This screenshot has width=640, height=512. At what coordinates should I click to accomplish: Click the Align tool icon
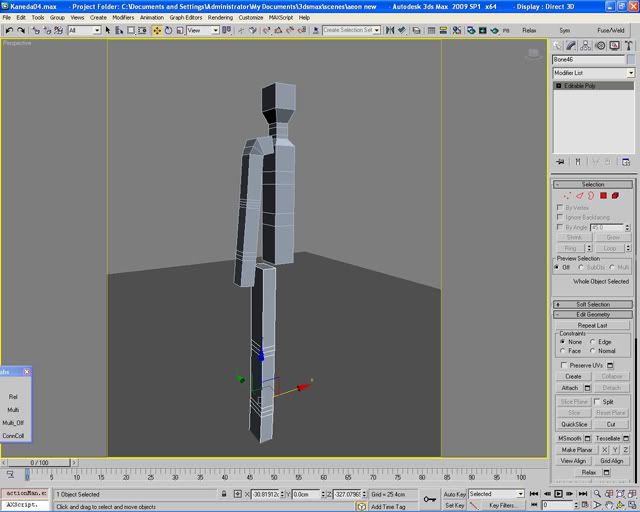pyautogui.click(x=402, y=30)
